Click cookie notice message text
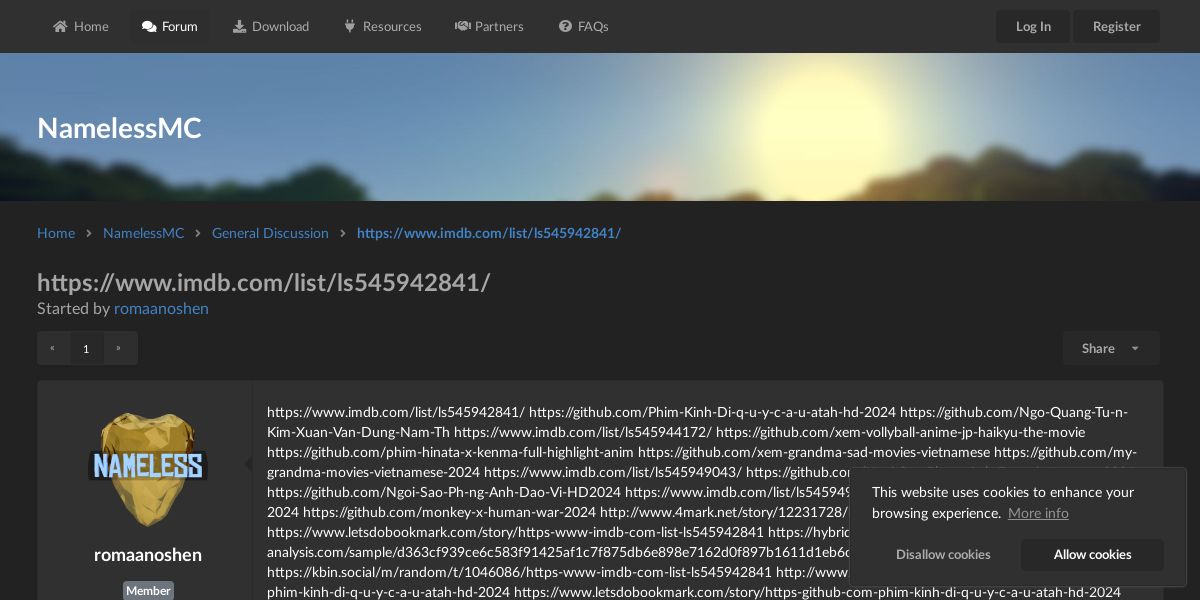Image resolution: width=1200 pixels, height=600 pixels. click(x=1003, y=502)
